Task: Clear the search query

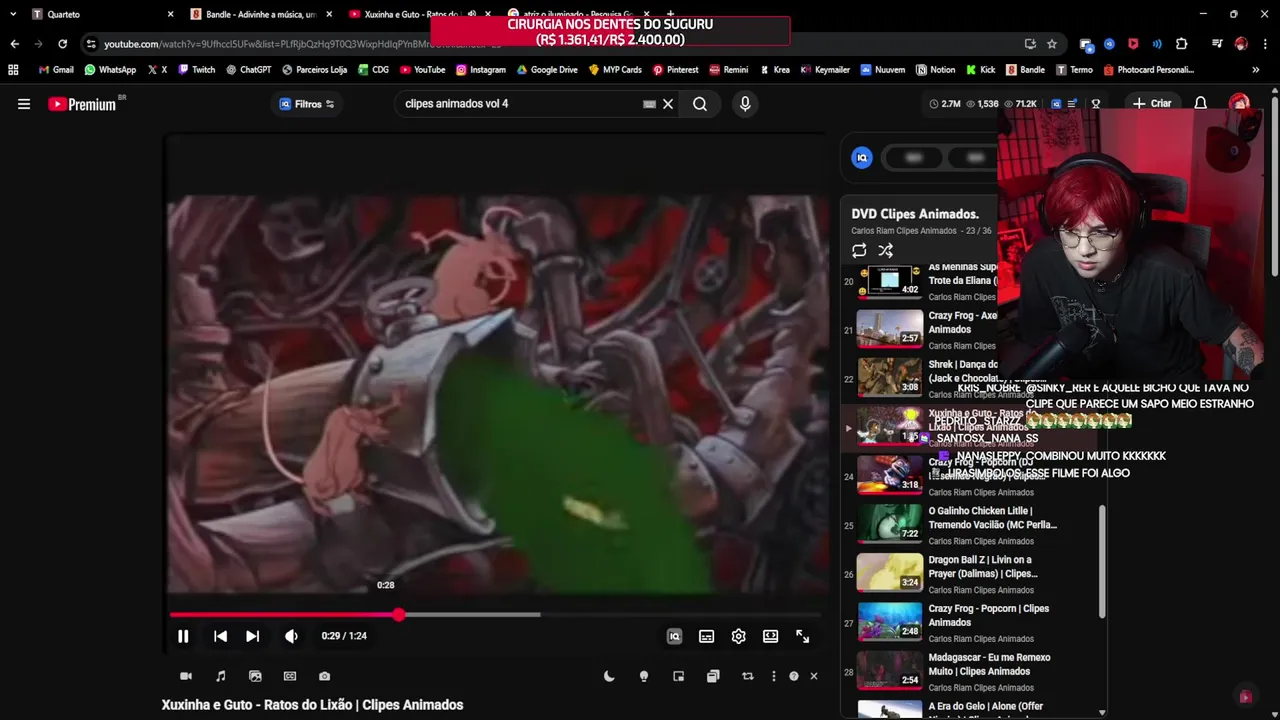Action: [x=668, y=104]
